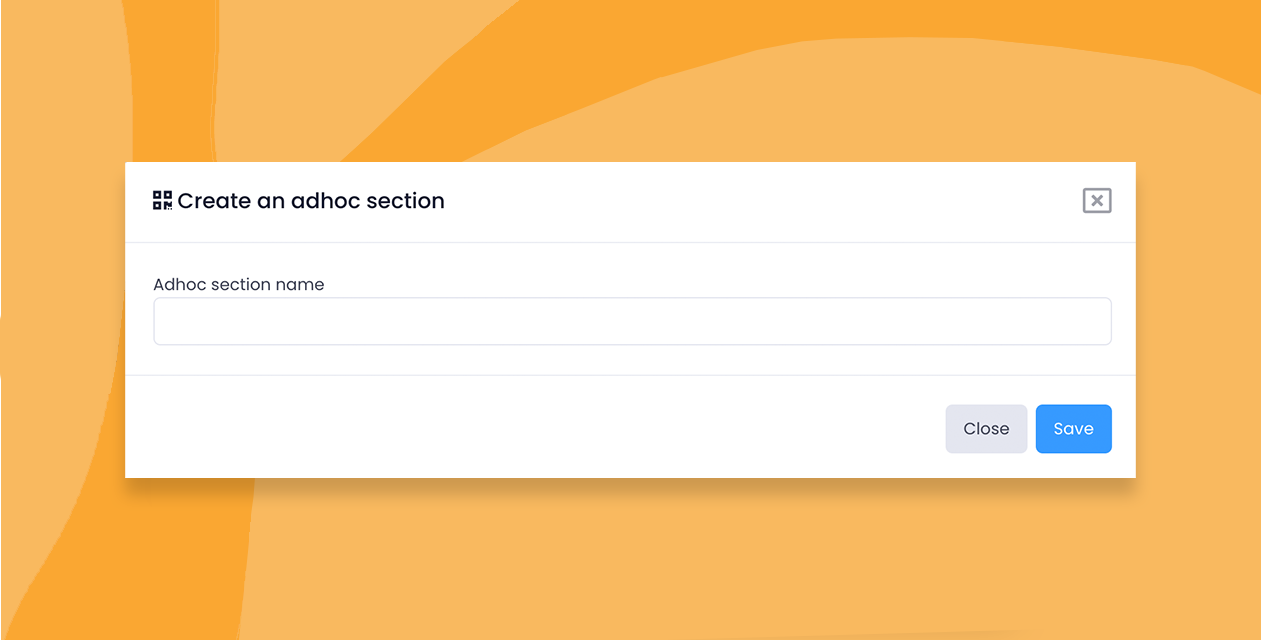1261x640 pixels.
Task: Click the white space beneath the input field
Action: click(632, 360)
